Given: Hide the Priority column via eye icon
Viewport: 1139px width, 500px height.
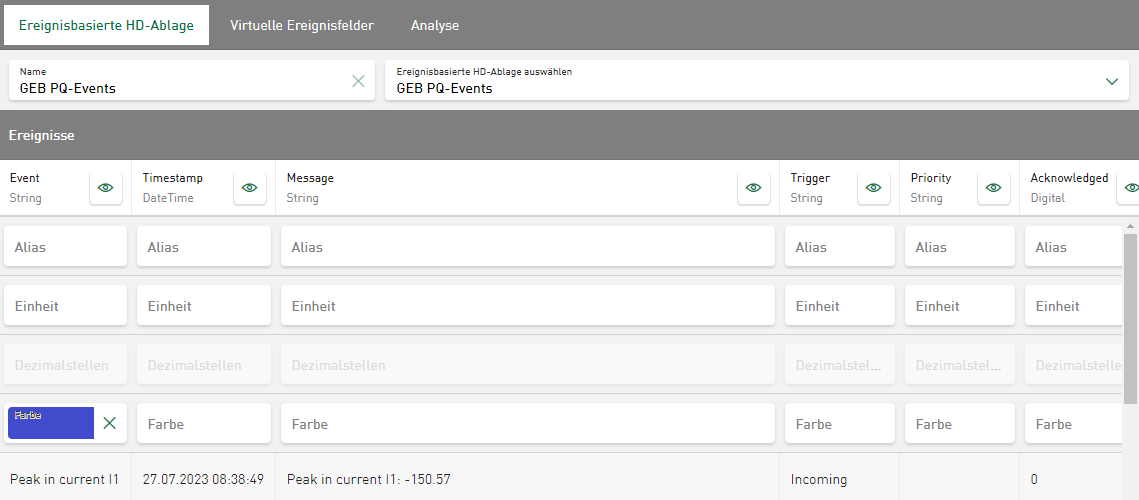Looking at the screenshot, I should (x=994, y=188).
